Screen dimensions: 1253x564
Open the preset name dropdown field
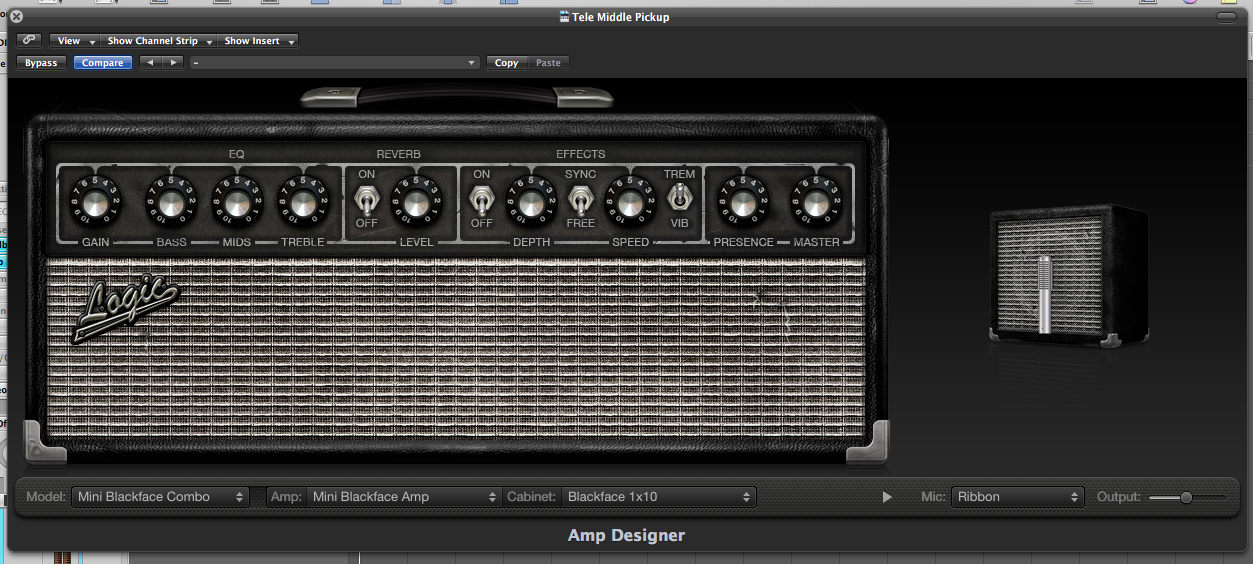[x=335, y=62]
